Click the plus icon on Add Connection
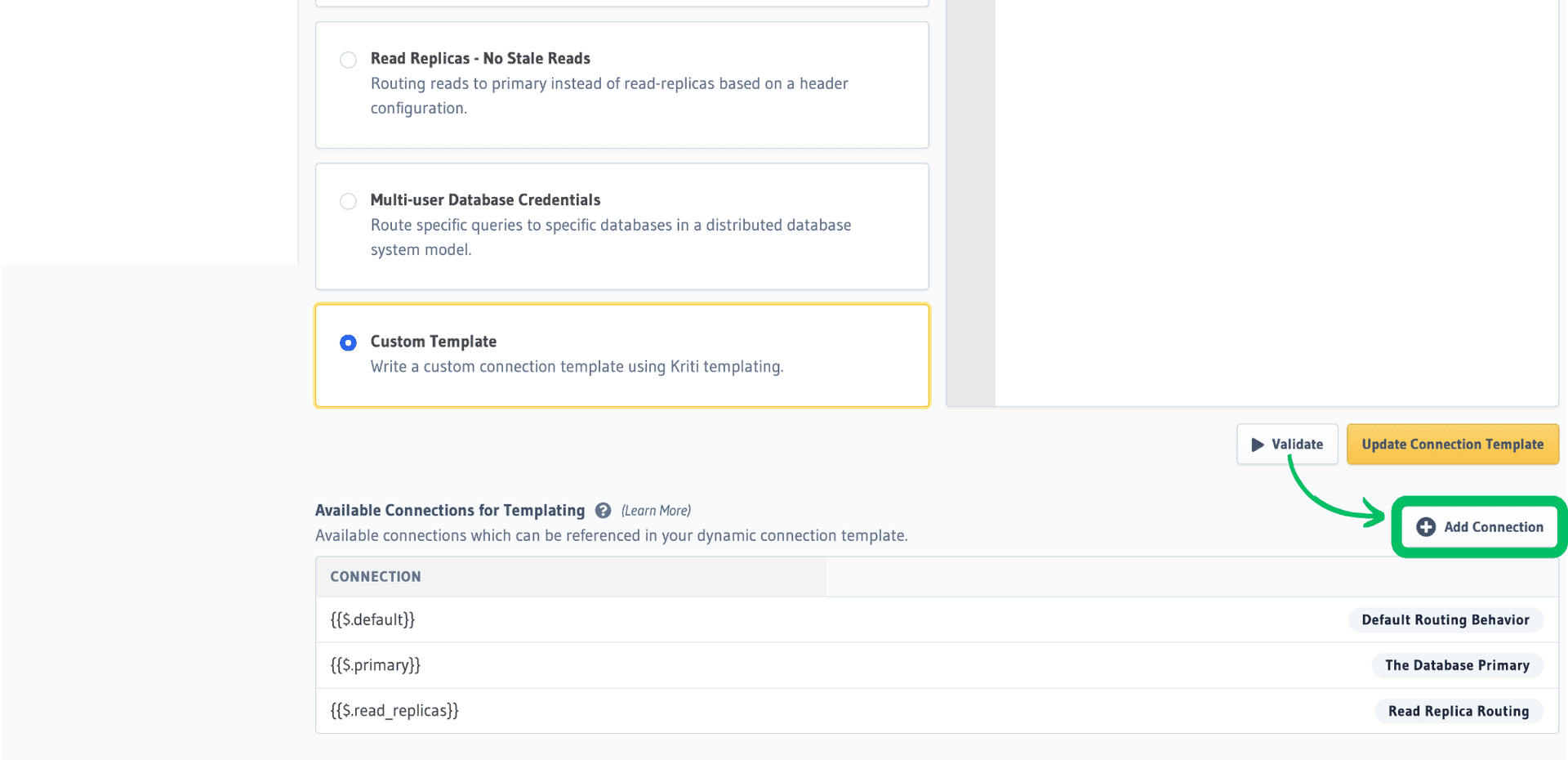The height and width of the screenshot is (760, 1568). 1425,527
